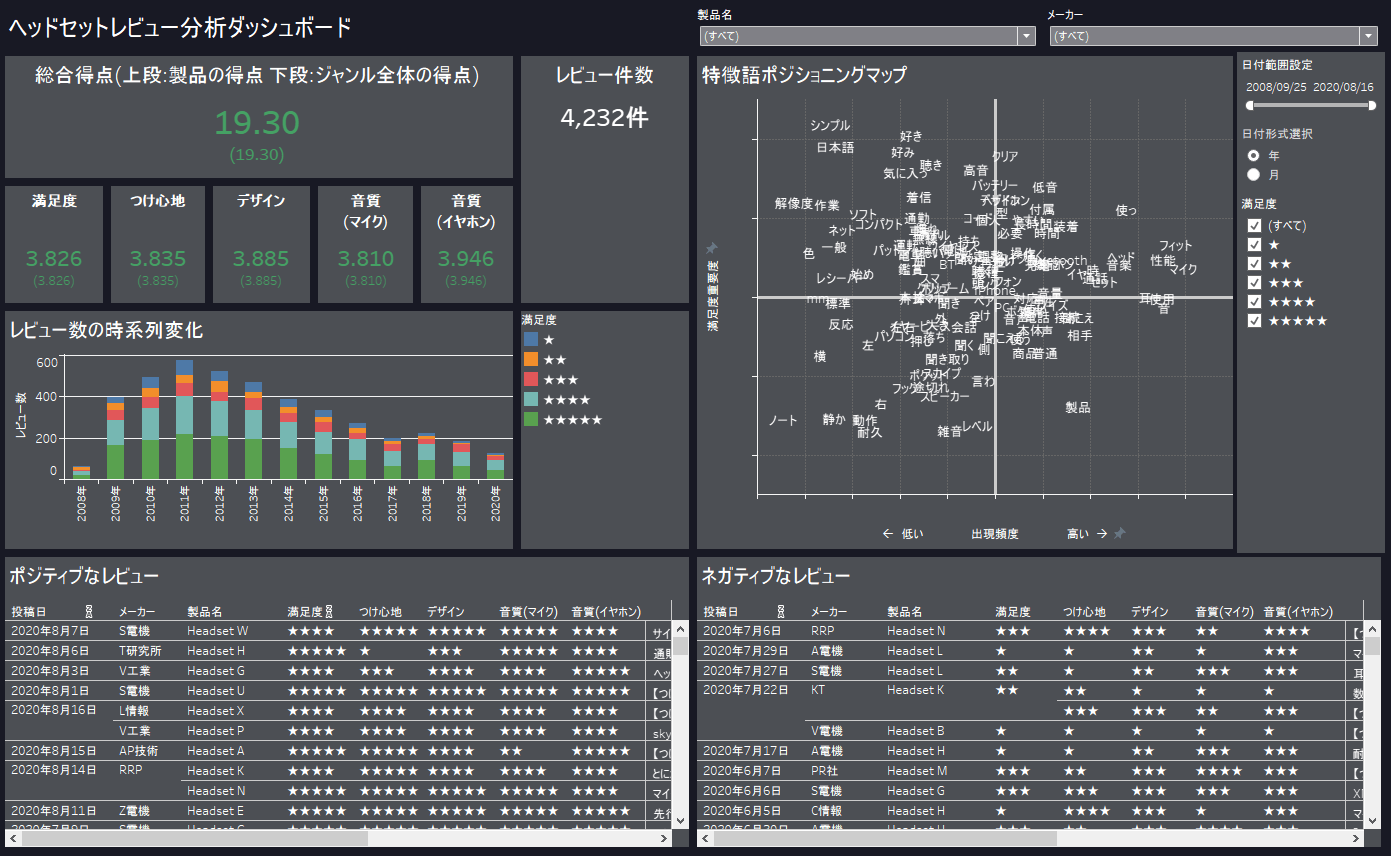Click the down arrow of positive reviews vertical scrollbar
This screenshot has width=1391, height=856.
click(680, 820)
